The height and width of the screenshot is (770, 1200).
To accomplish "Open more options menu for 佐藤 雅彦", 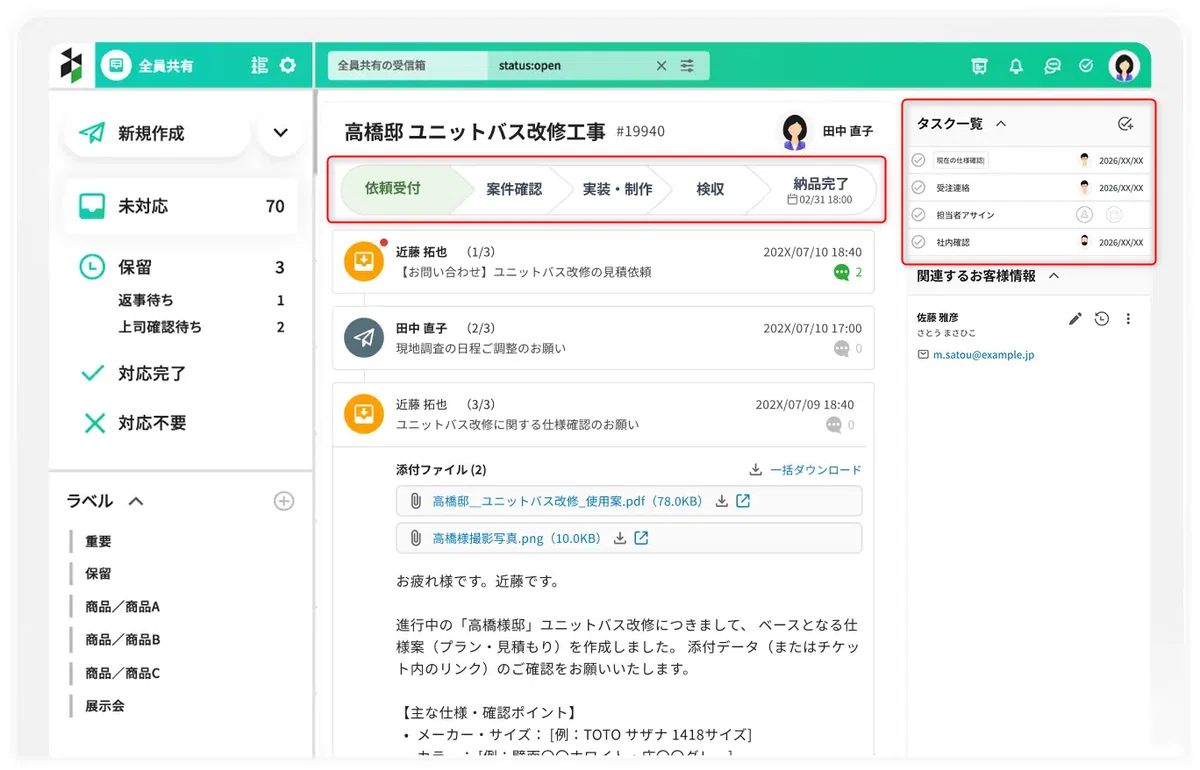I will [x=1128, y=319].
